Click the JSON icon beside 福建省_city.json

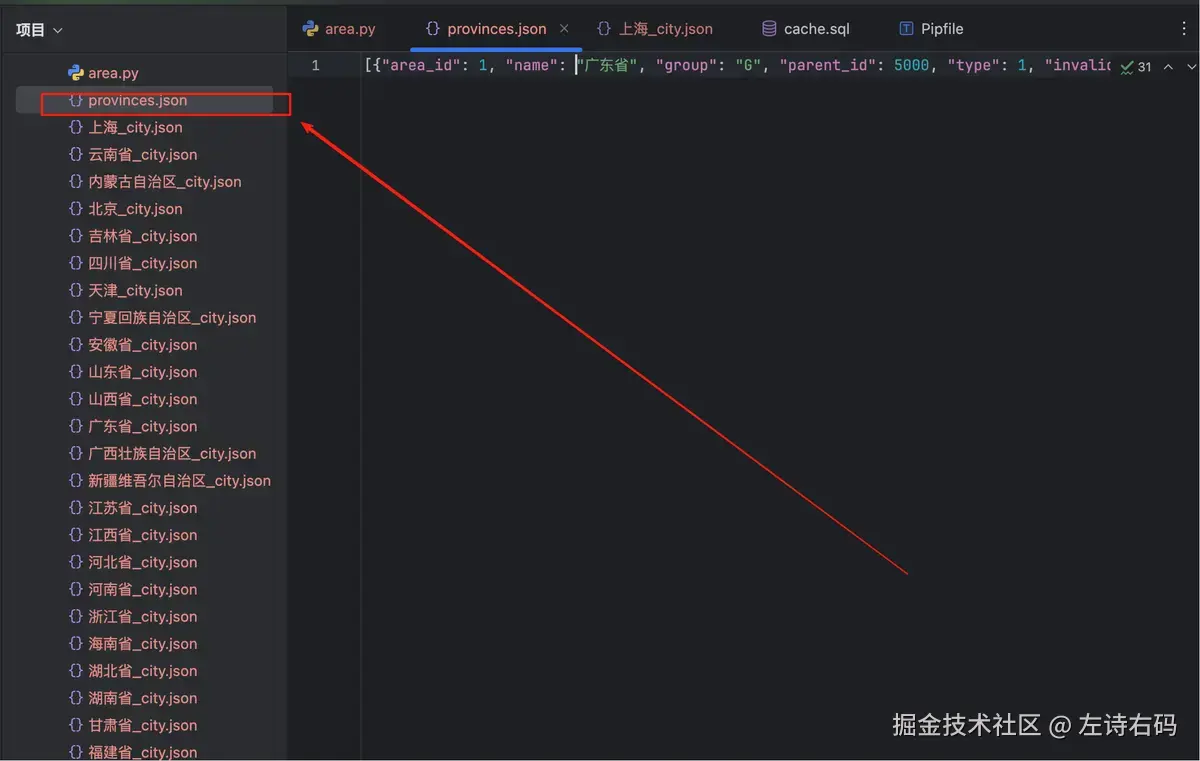(74, 752)
